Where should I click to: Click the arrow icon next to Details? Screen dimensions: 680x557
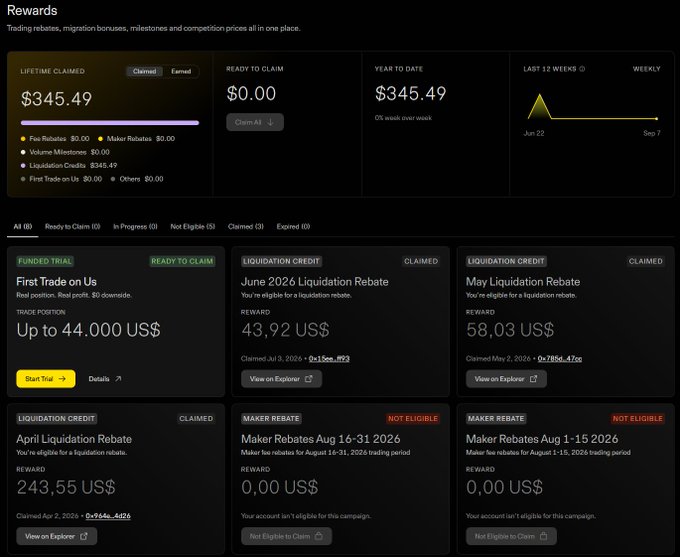point(118,379)
